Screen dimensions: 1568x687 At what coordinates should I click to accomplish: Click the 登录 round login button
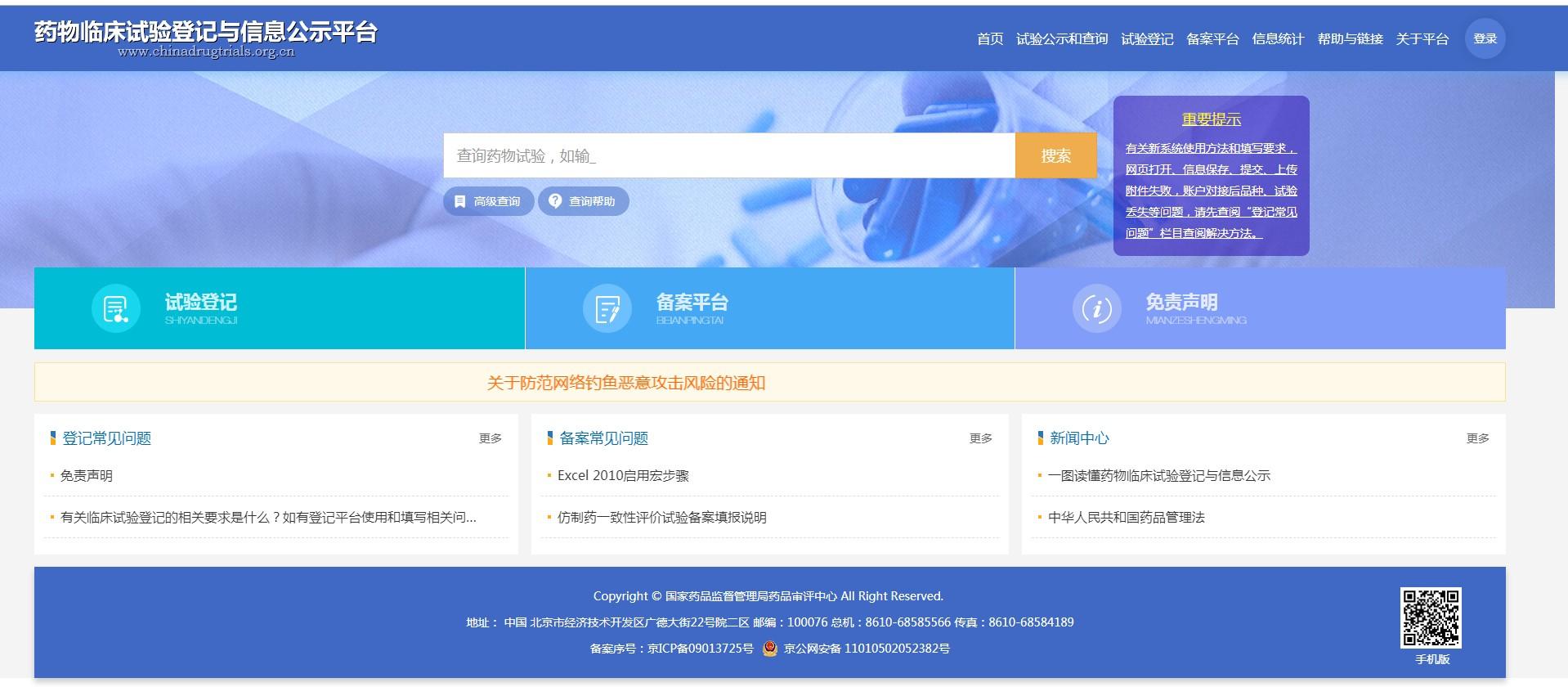click(1485, 38)
